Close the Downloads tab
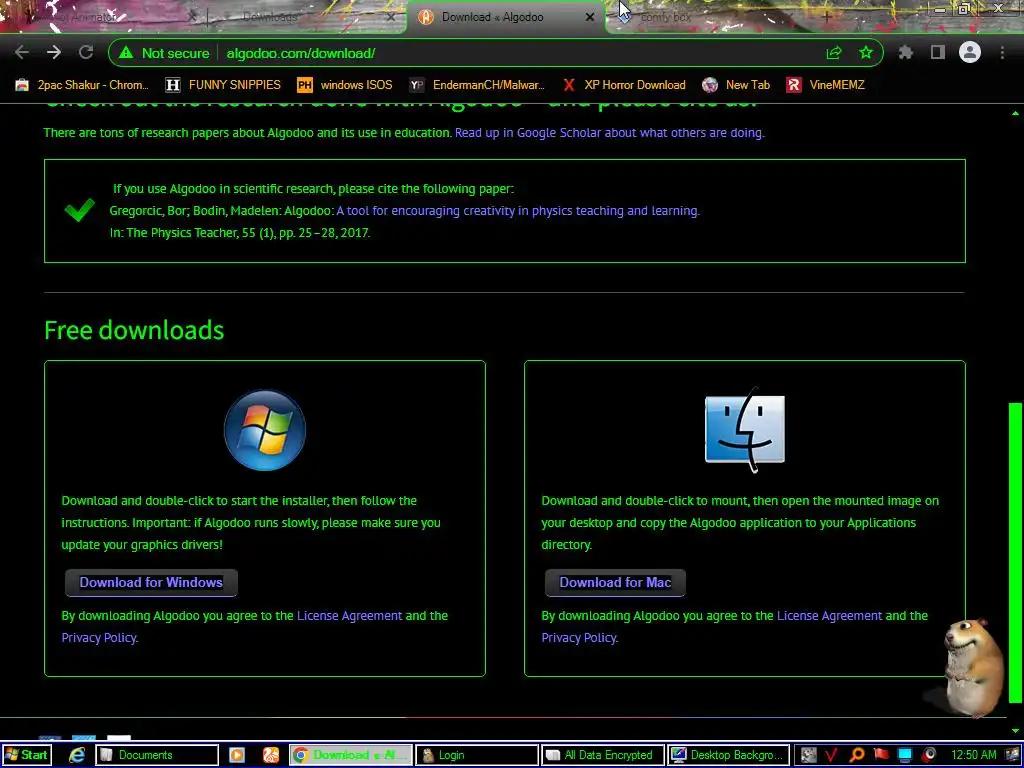Screen dimensions: 1024x768 (391, 17)
